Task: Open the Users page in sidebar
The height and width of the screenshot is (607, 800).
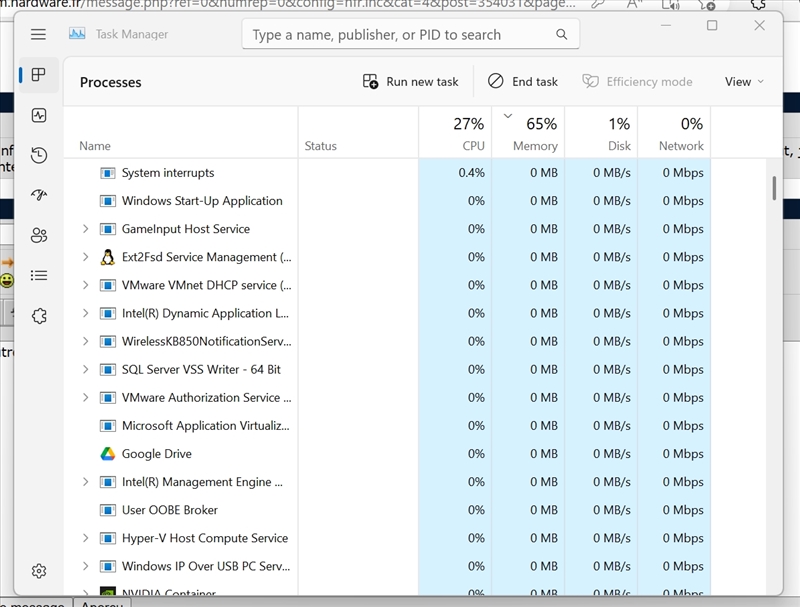Action: point(39,235)
